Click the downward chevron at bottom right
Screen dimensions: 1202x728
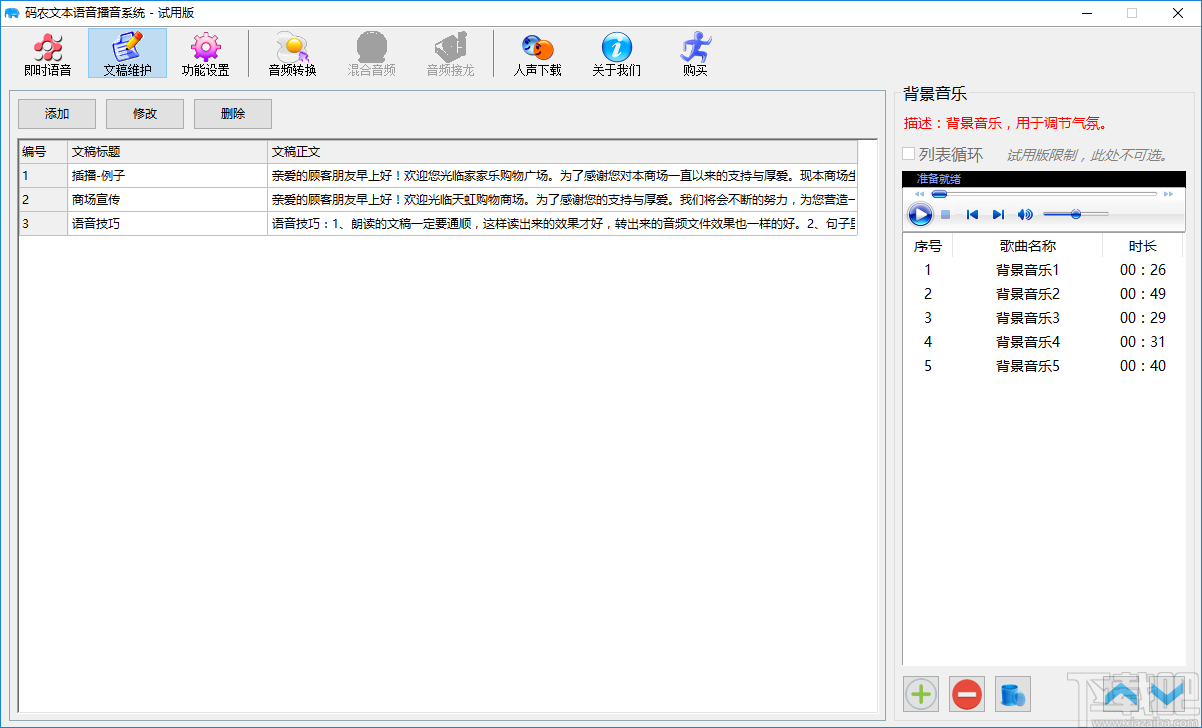[x=1165, y=694]
